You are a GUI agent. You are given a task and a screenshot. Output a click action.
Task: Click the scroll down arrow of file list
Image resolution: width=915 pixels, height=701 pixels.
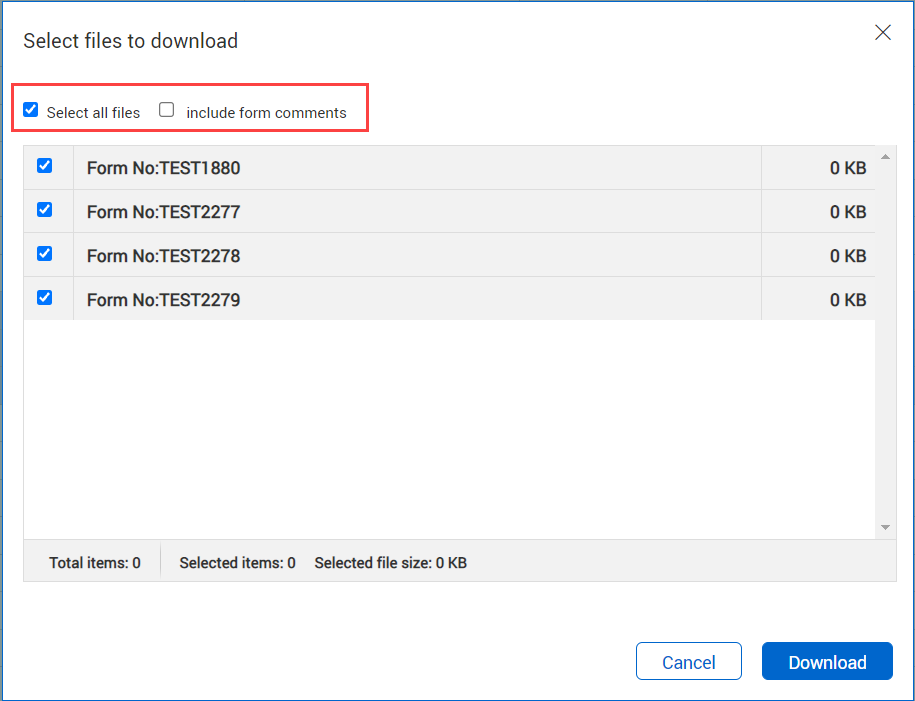[885, 528]
